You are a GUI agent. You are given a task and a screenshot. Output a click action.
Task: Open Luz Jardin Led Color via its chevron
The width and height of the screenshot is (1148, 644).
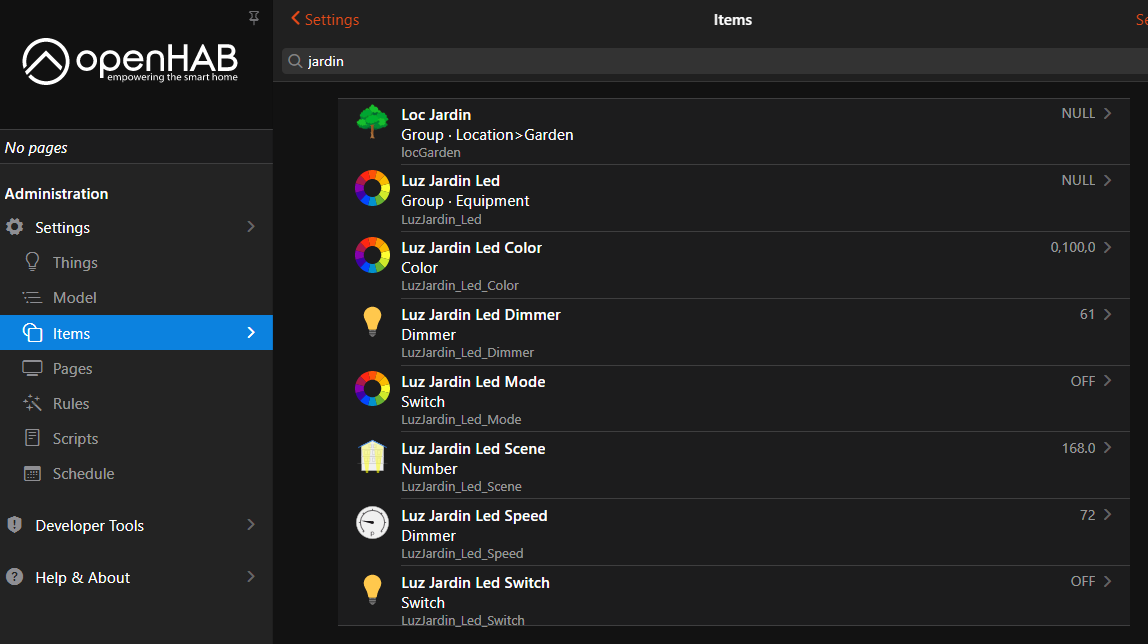[1108, 247]
